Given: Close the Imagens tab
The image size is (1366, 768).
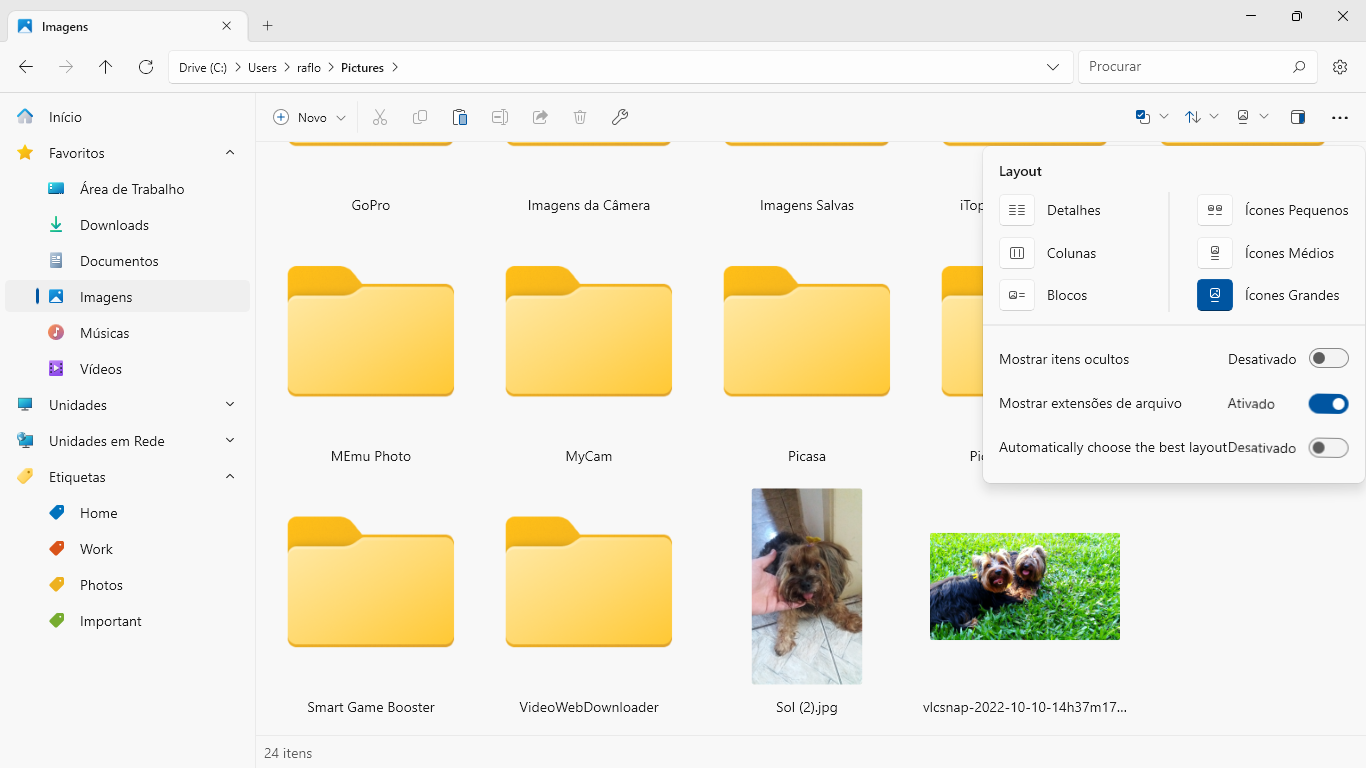Looking at the screenshot, I should coord(227,26).
